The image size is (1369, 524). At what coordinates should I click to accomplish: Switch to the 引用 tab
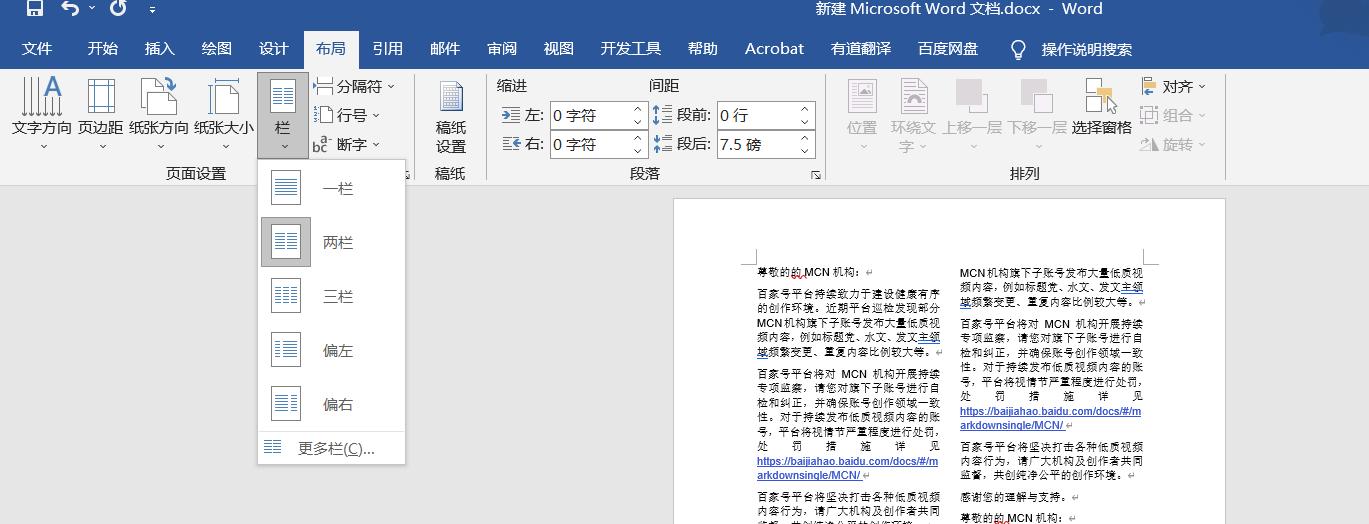click(387, 49)
